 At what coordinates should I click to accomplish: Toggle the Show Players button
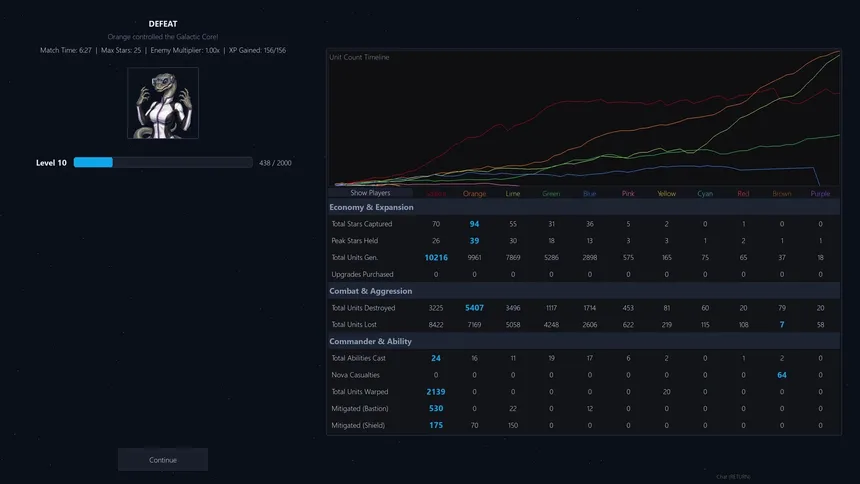pos(370,193)
